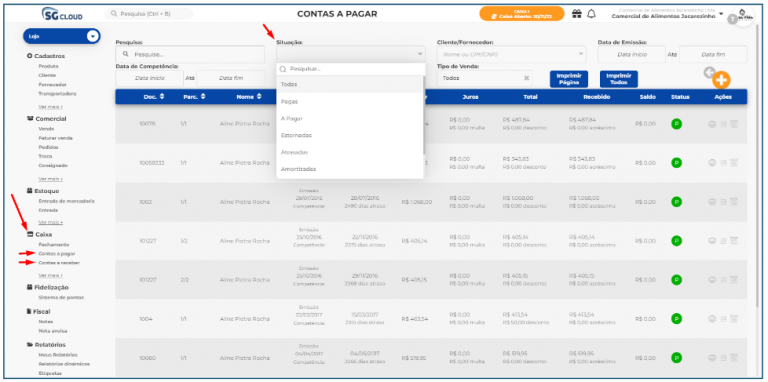This screenshot has width=768, height=382.
Task: Click green P status badge for doc 10080
Action: click(676, 358)
